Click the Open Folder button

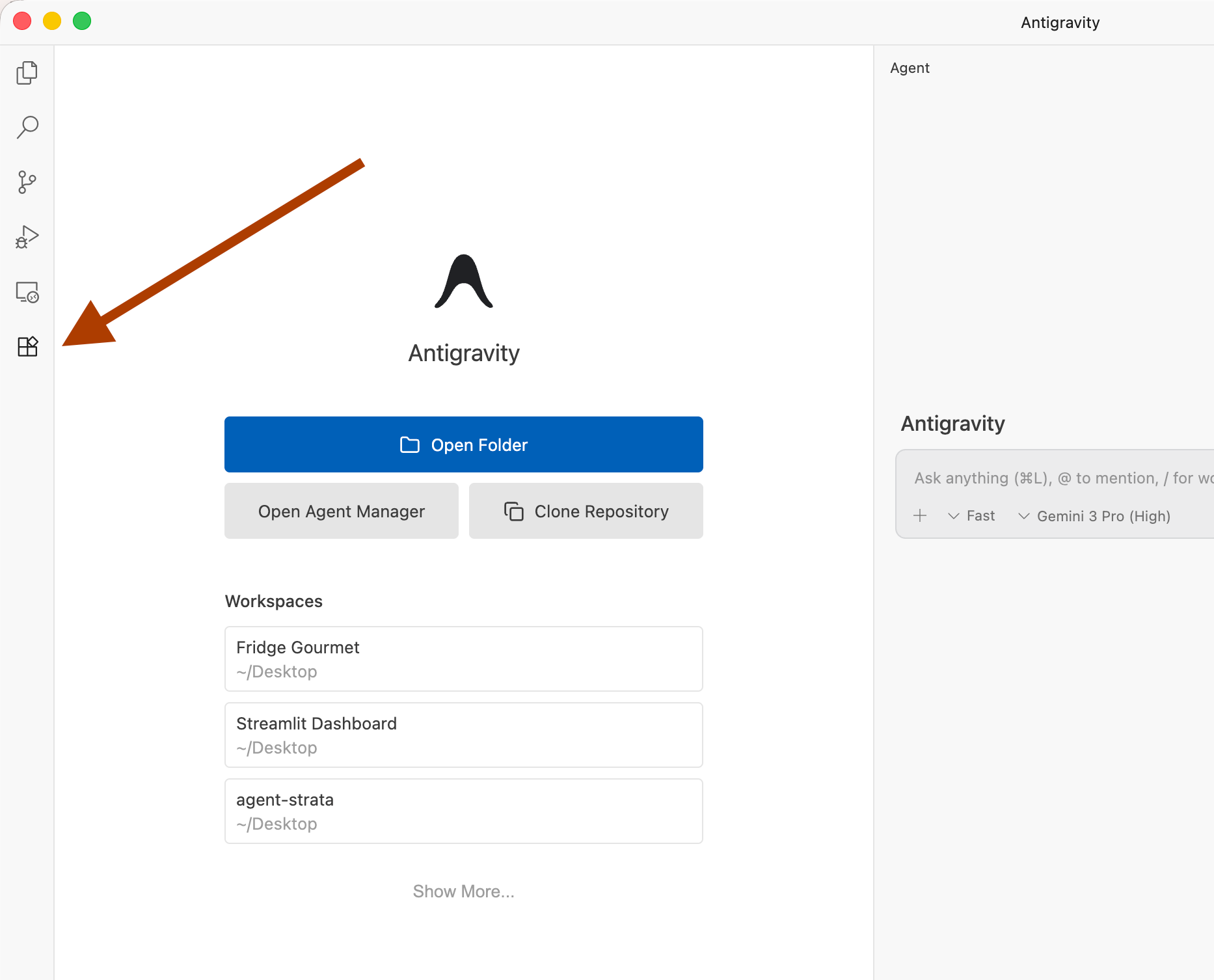(x=464, y=444)
